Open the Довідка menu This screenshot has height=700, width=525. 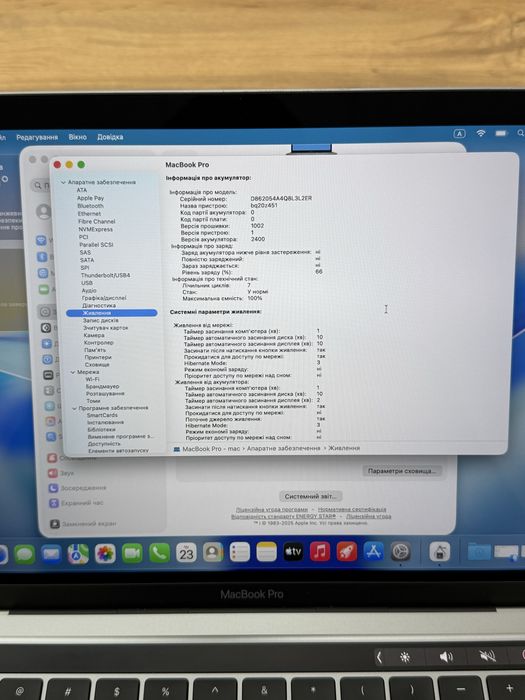[110, 137]
